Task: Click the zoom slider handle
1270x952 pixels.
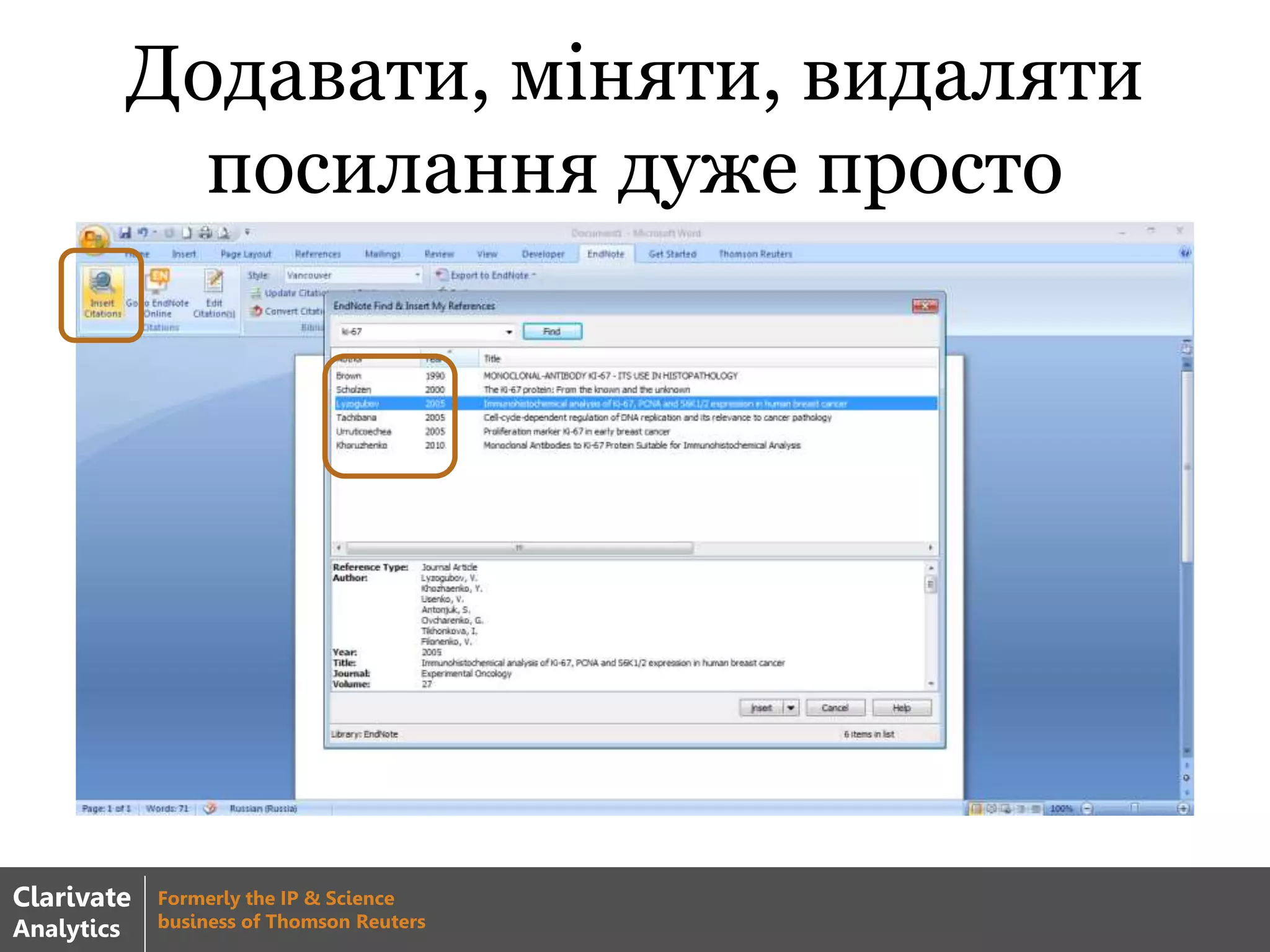Action: tap(1134, 808)
